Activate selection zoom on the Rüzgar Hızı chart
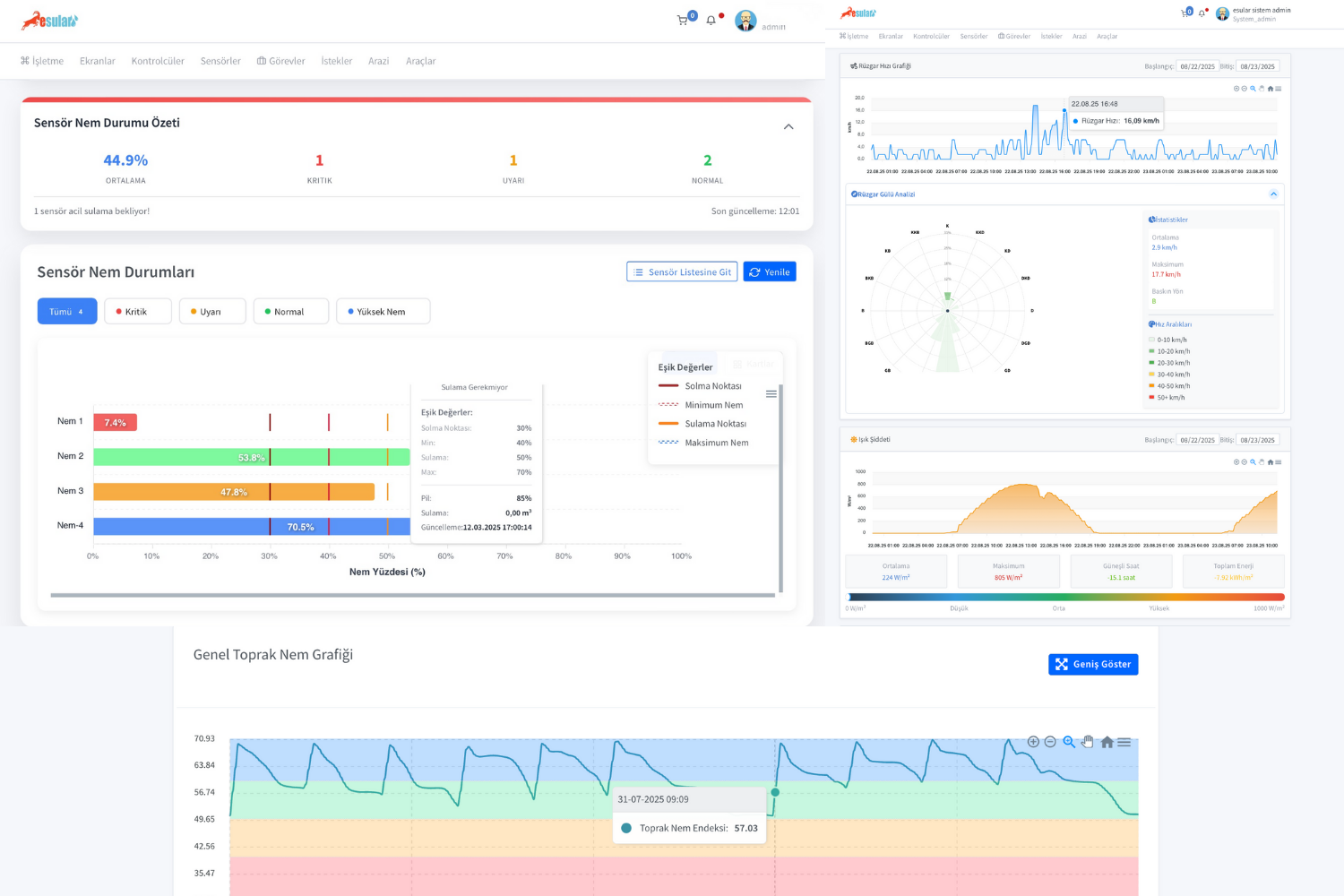 point(1253,89)
